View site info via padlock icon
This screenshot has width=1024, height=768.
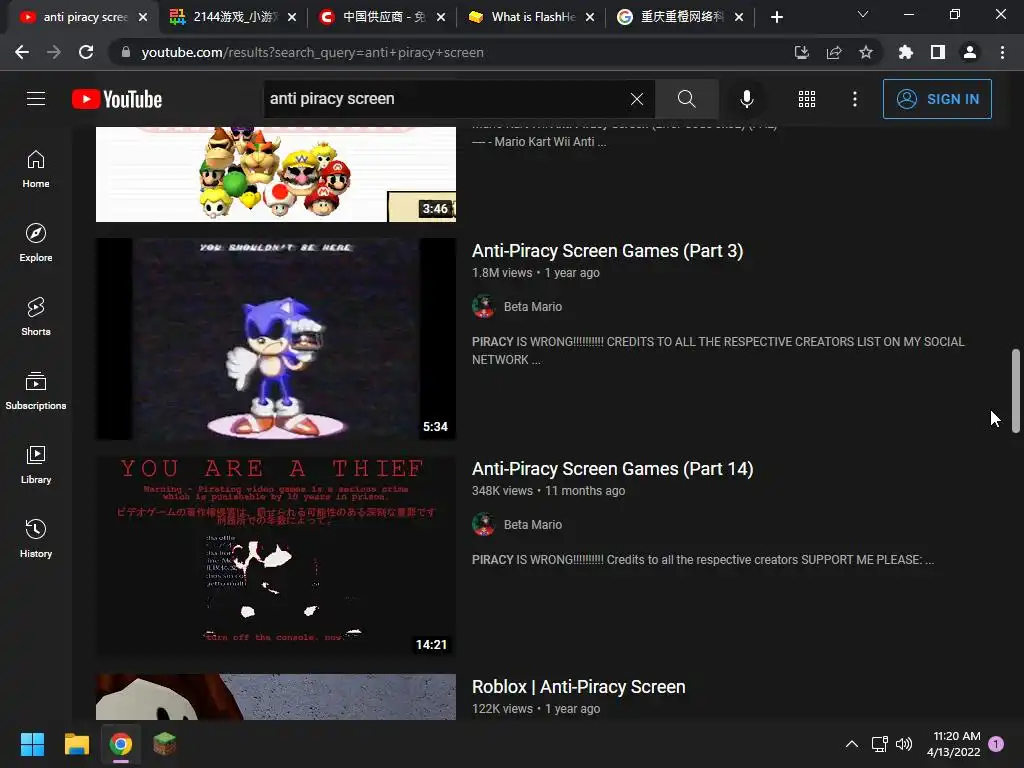126,52
